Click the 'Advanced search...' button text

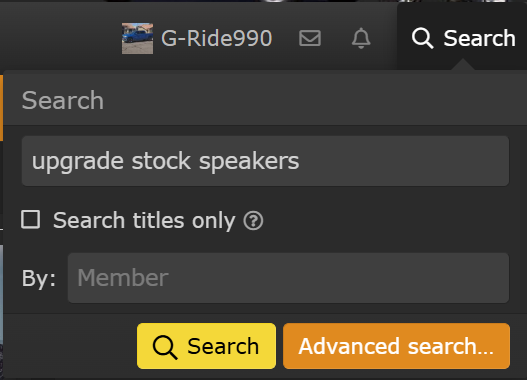[396, 346]
